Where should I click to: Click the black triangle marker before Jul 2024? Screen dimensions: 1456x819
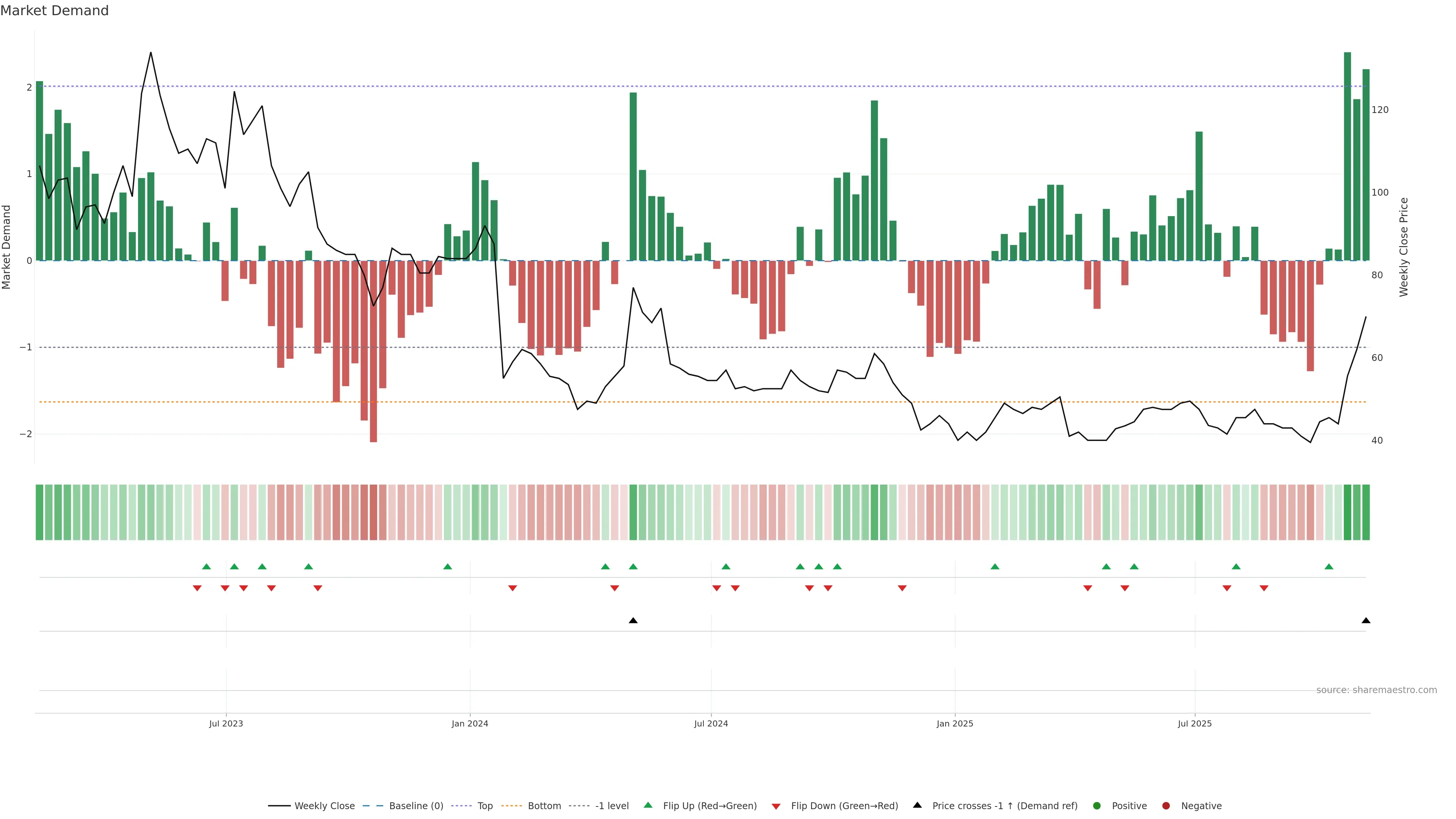point(633,621)
